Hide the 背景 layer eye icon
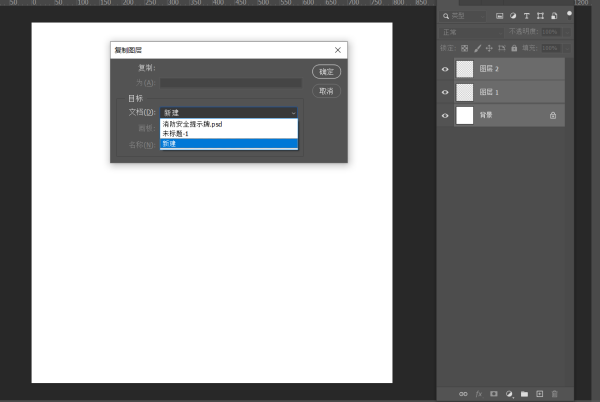 click(x=445, y=116)
